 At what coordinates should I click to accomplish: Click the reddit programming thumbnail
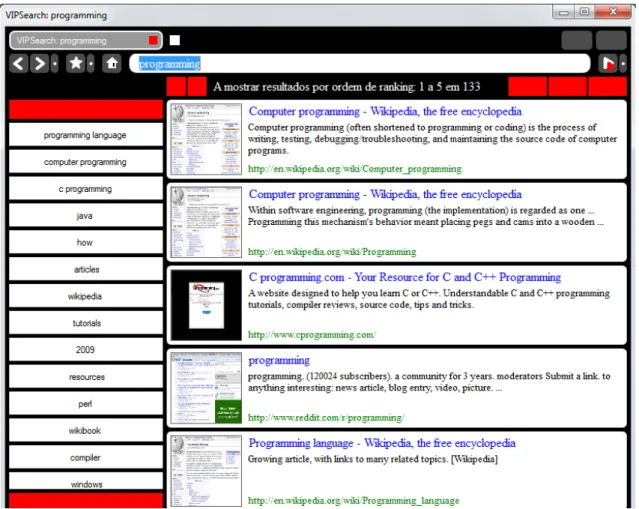(x=206, y=388)
